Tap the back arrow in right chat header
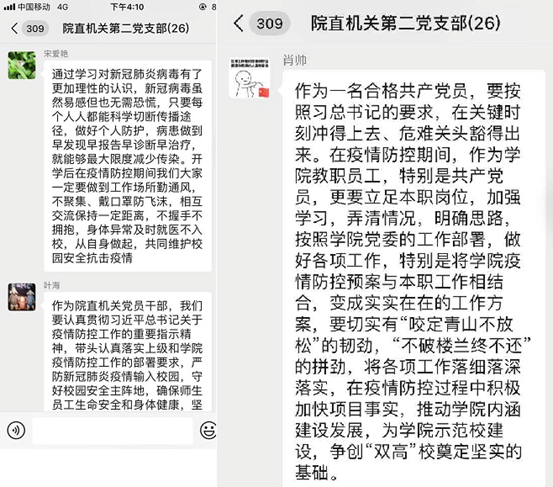The height and width of the screenshot is (487, 553). (x=238, y=23)
